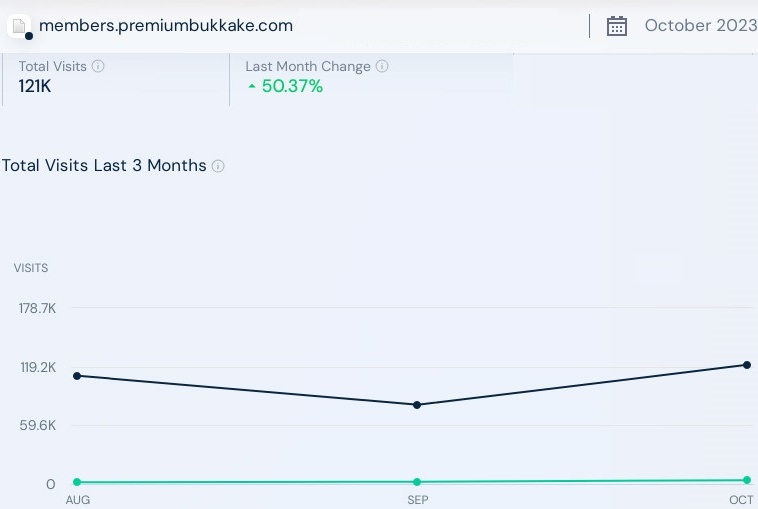Viewport: 758px width, 509px height.
Task: Click the 121K Total Visits value
Action: point(37,87)
